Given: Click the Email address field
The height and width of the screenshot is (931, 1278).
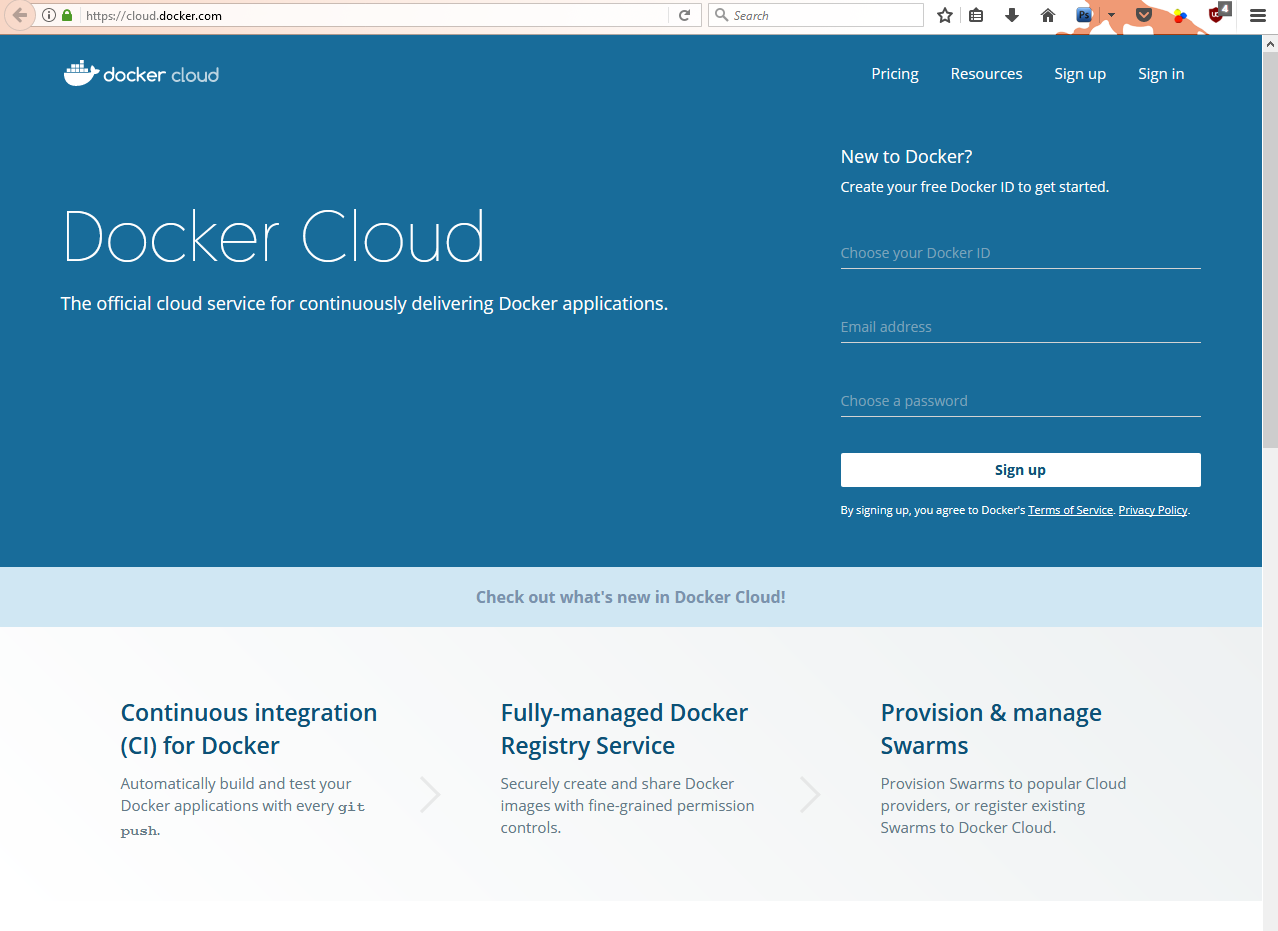Looking at the screenshot, I should [1020, 327].
